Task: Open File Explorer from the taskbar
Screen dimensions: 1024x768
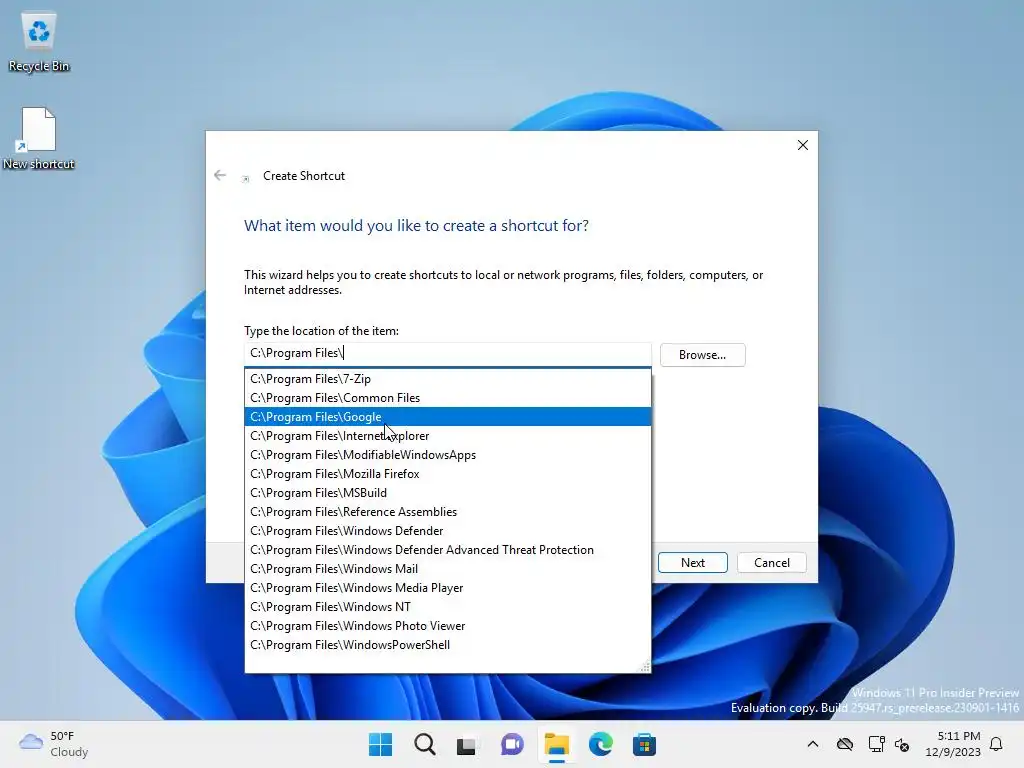Action: (x=556, y=744)
